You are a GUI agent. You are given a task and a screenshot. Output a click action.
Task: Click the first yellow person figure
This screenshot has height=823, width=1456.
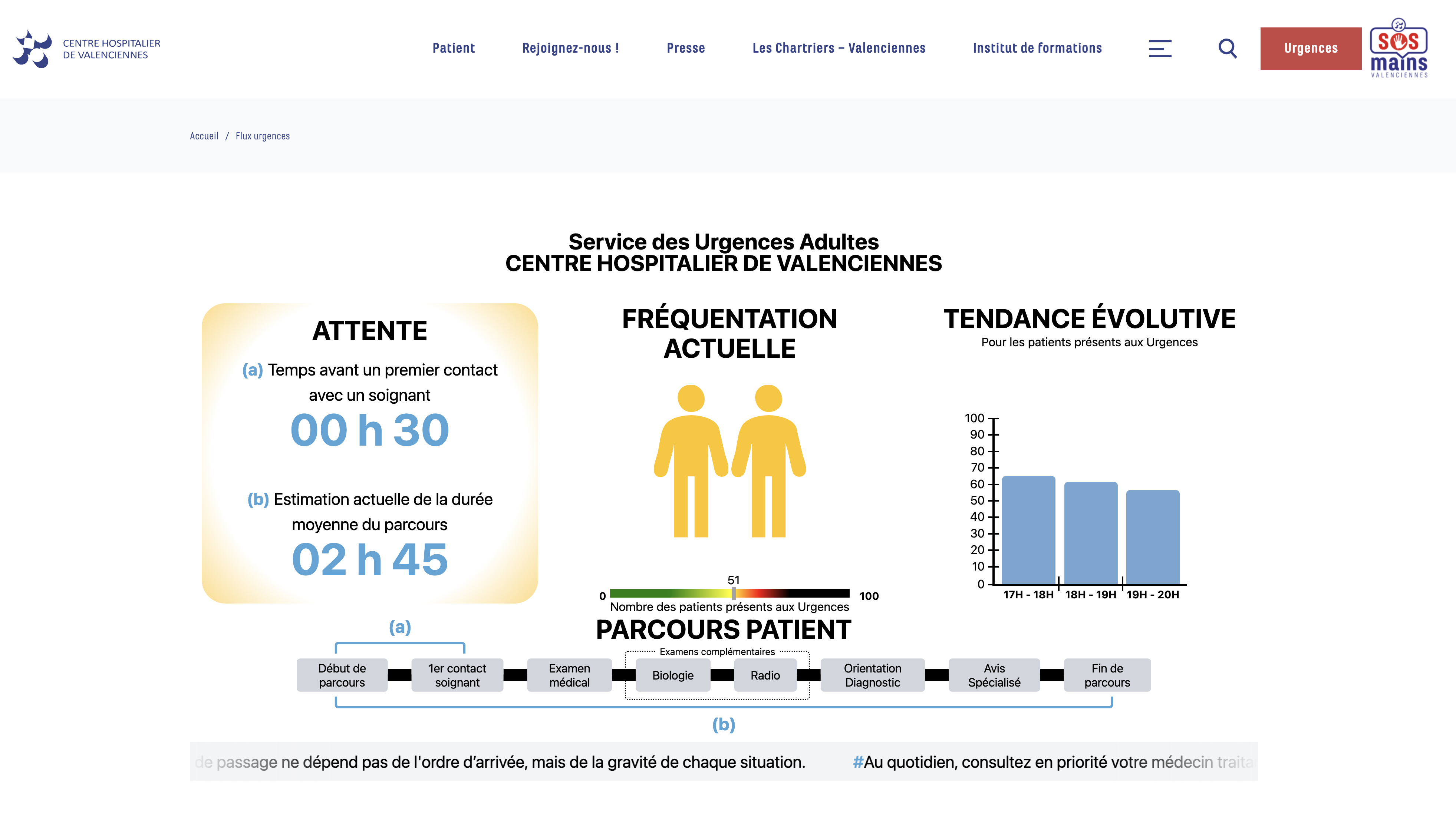pyautogui.click(x=691, y=461)
